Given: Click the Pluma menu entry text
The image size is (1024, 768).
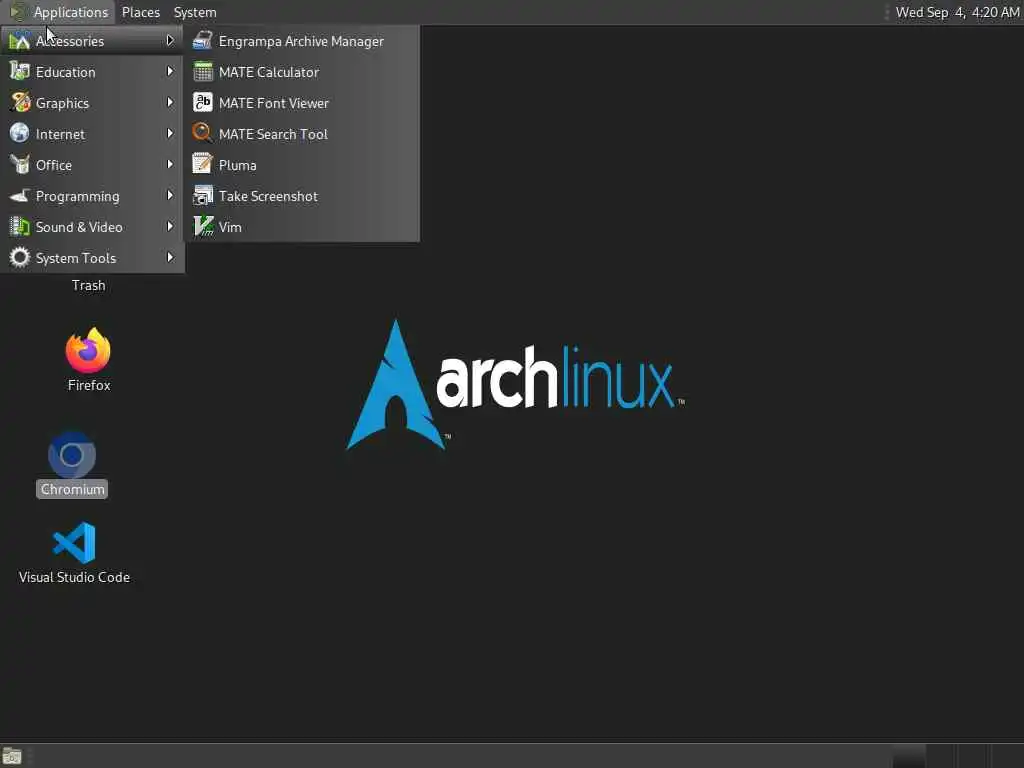Looking at the screenshot, I should point(238,165).
